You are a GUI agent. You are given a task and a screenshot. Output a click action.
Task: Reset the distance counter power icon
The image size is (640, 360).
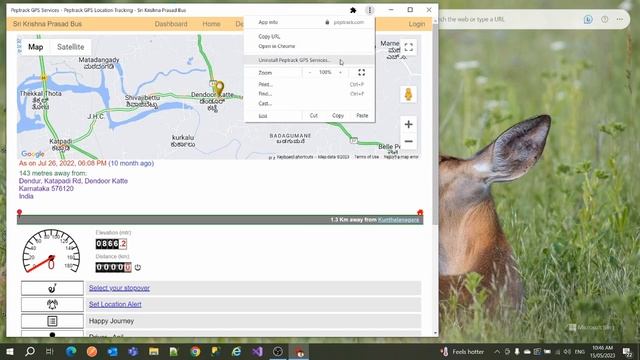click(138, 267)
